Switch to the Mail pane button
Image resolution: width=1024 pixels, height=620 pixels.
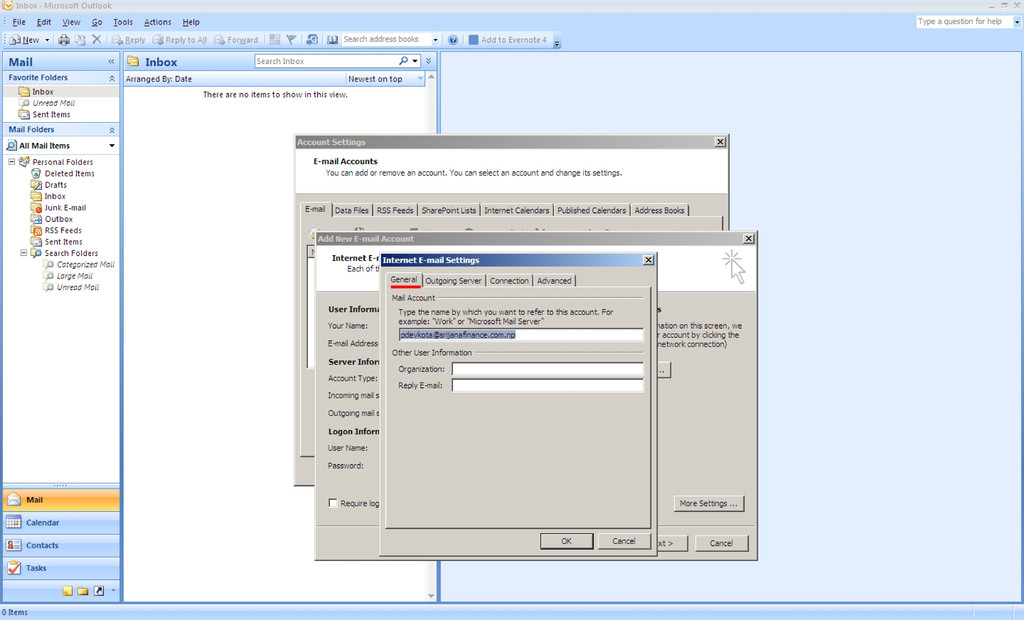click(x=61, y=500)
